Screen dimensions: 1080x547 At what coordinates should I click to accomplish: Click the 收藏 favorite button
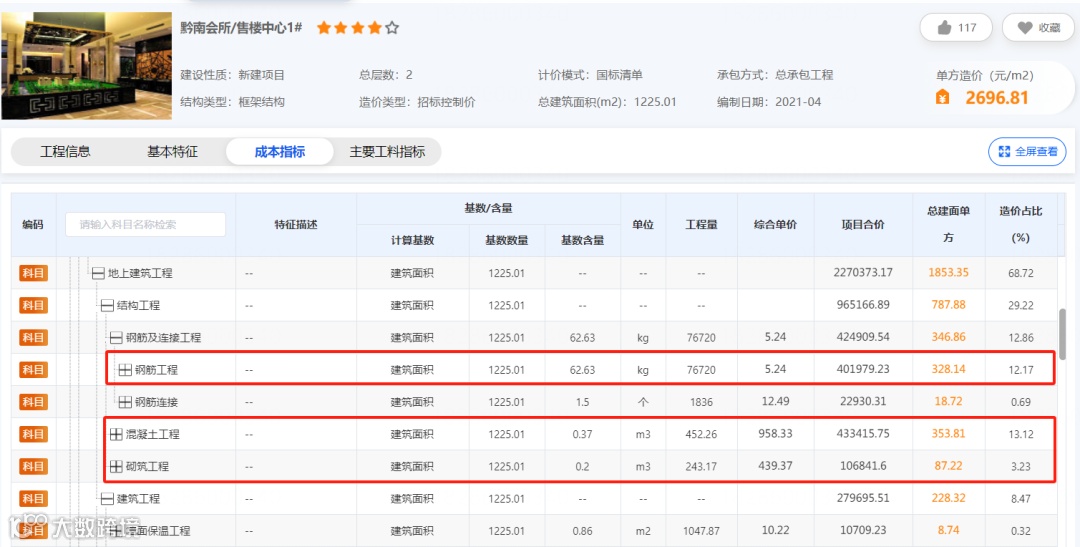pos(1038,28)
